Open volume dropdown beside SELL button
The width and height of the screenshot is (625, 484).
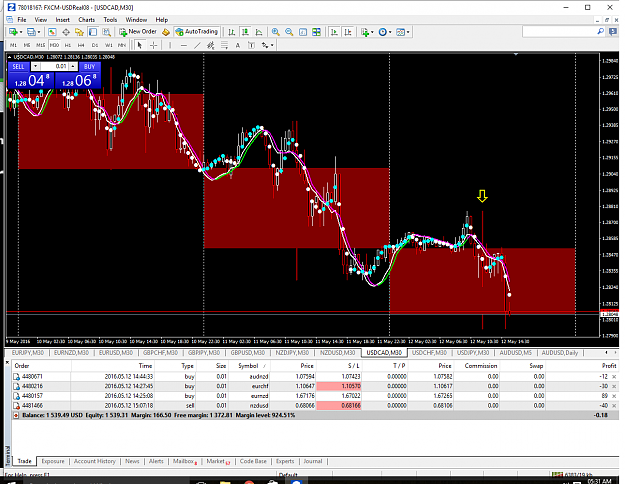click(x=35, y=67)
